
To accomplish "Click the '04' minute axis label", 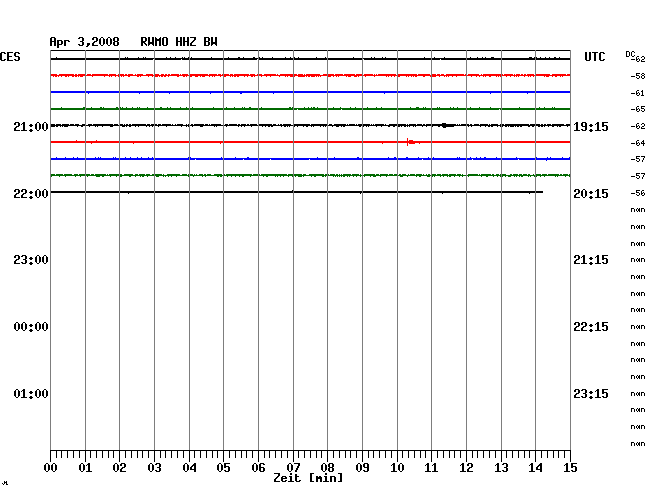I will tap(189, 467).
